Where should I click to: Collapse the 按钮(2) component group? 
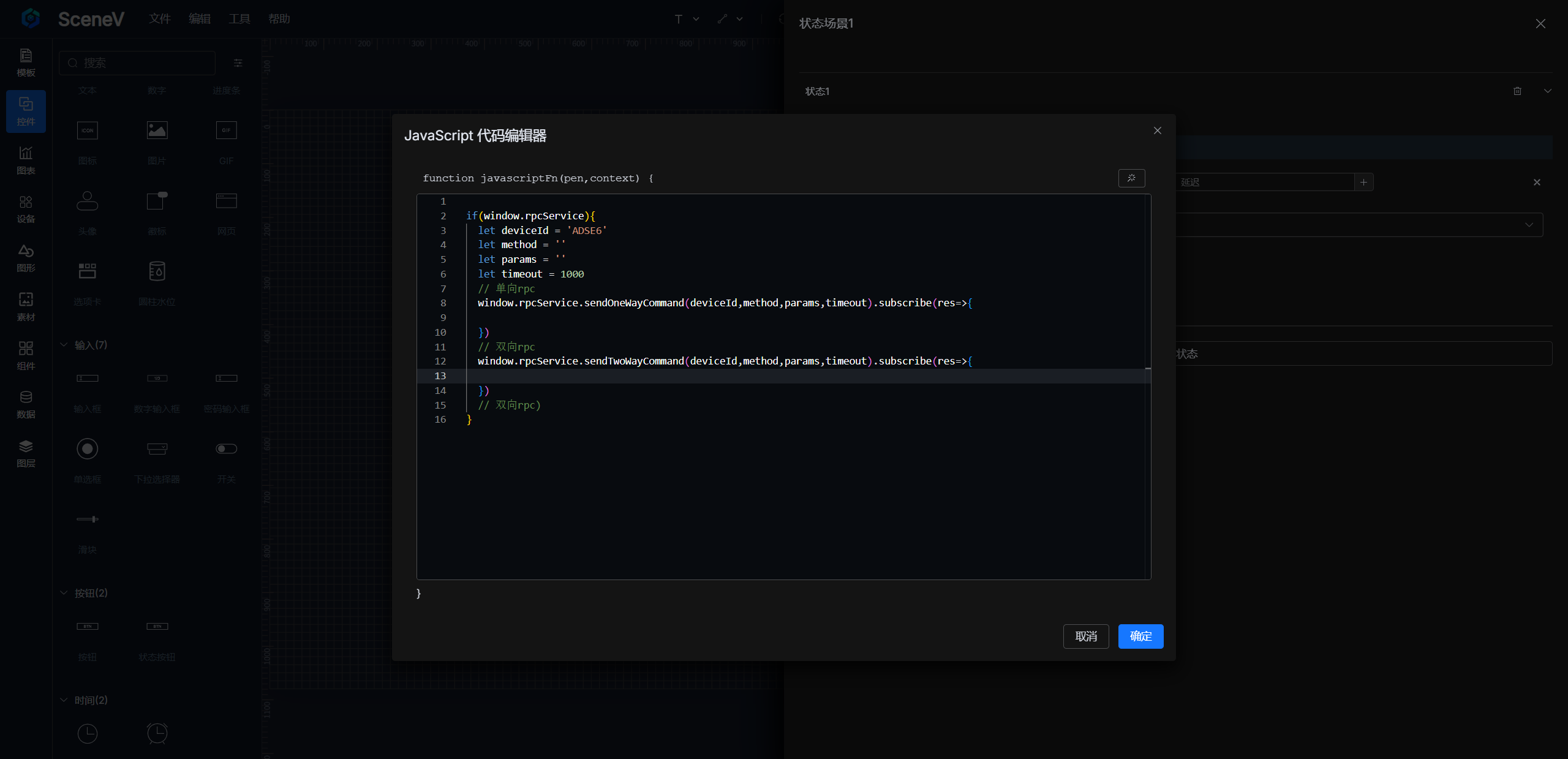click(64, 593)
